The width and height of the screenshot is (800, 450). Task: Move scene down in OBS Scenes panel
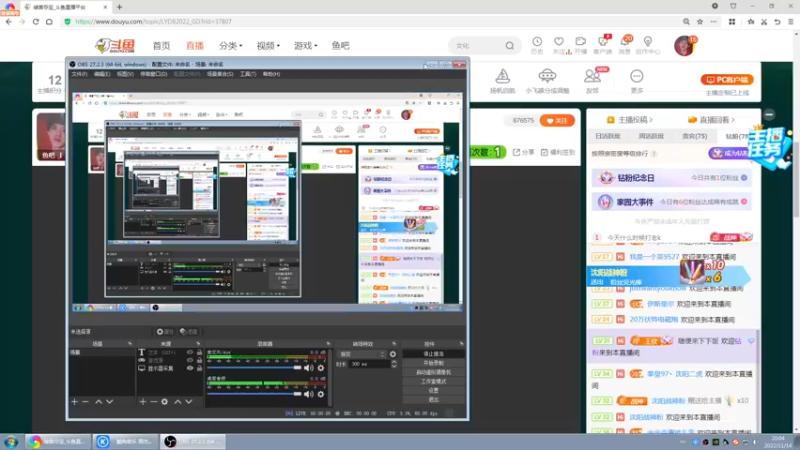109,402
